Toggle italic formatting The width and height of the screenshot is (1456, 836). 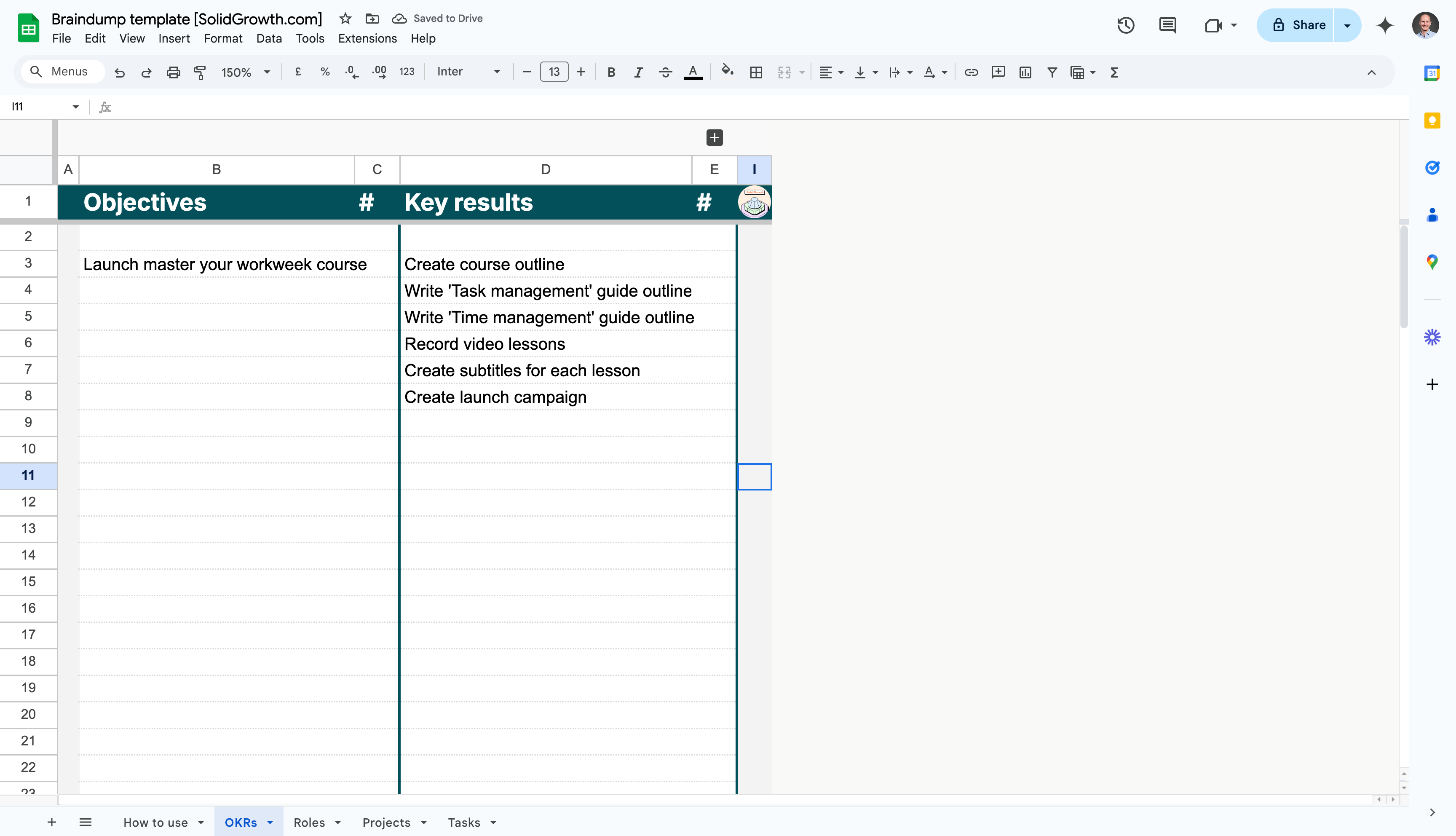[x=638, y=72]
